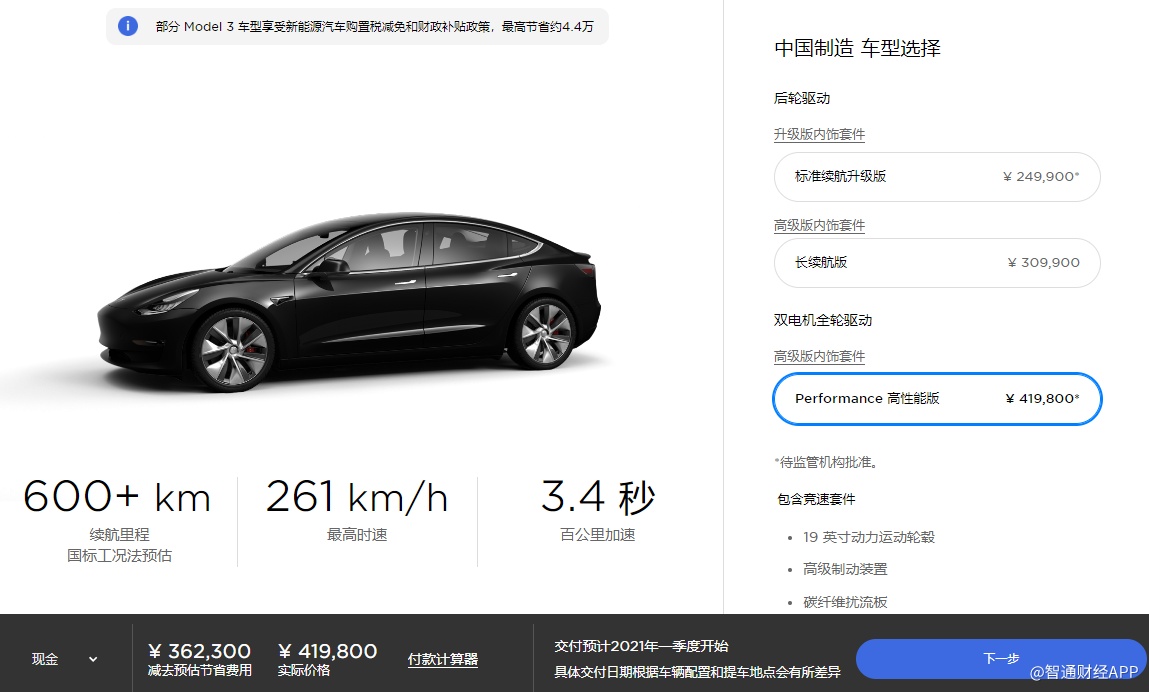This screenshot has height=692, width=1149.
Task: Expand the 现金 payment dropdown chevron
Action: pyautogui.click(x=93, y=659)
